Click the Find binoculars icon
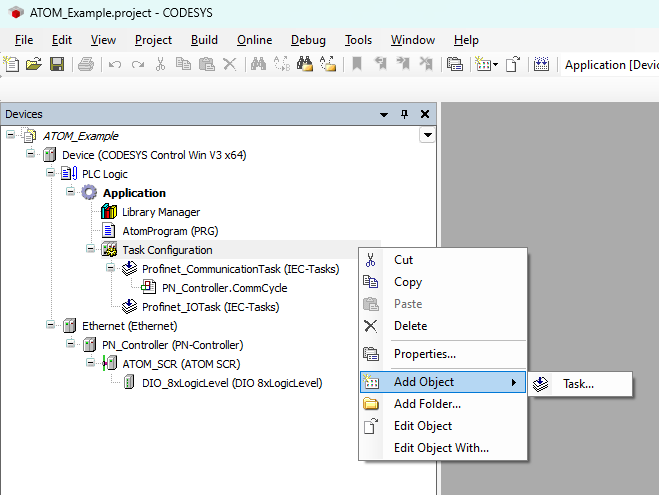This screenshot has height=495, width=659. point(258,64)
